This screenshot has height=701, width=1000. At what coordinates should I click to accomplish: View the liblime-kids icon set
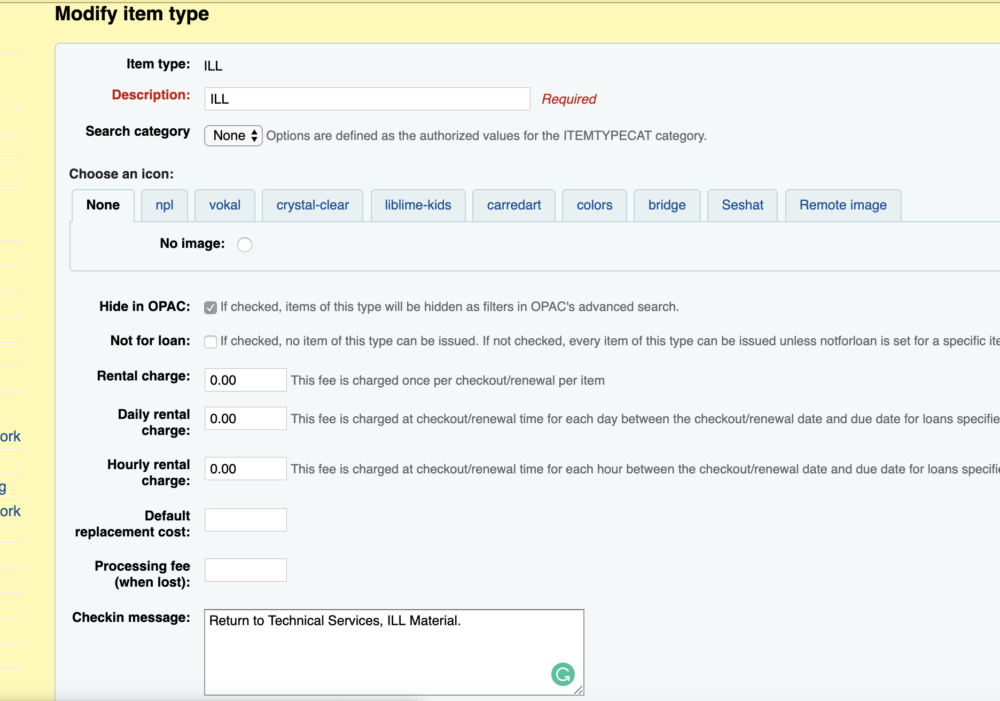(417, 204)
